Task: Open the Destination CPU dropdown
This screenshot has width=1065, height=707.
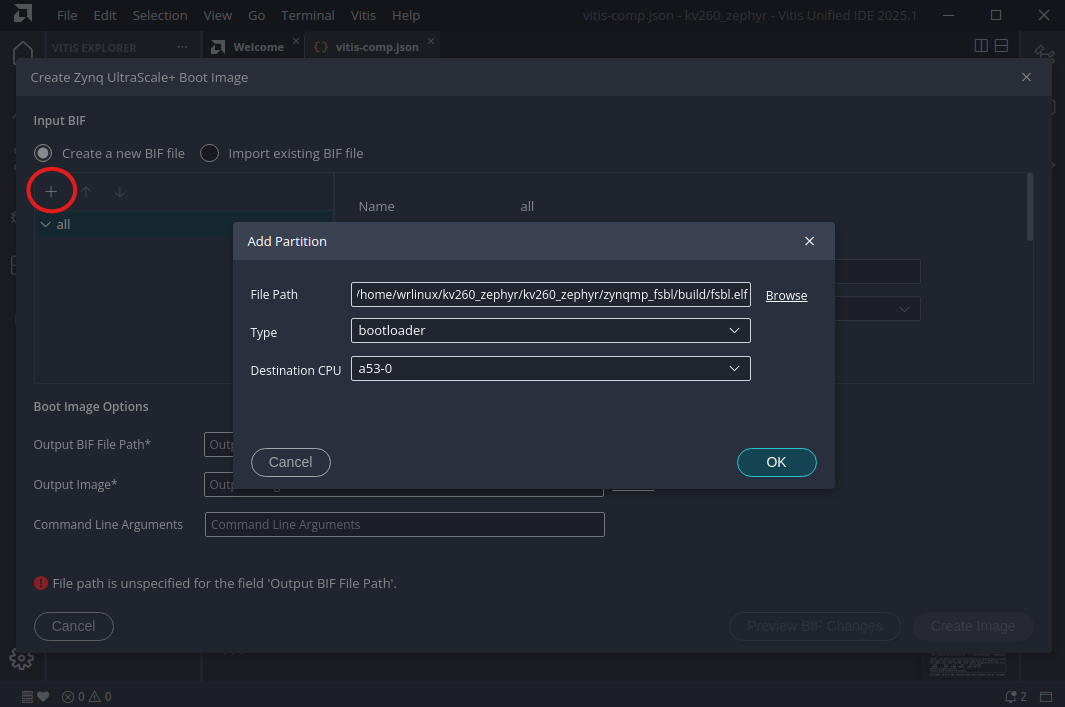Action: 550,369
